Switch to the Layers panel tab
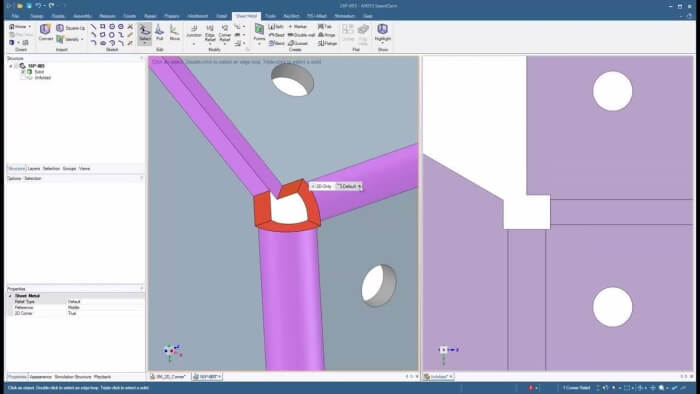Screen dimensions: 700x394 pyautogui.click(x=34, y=169)
